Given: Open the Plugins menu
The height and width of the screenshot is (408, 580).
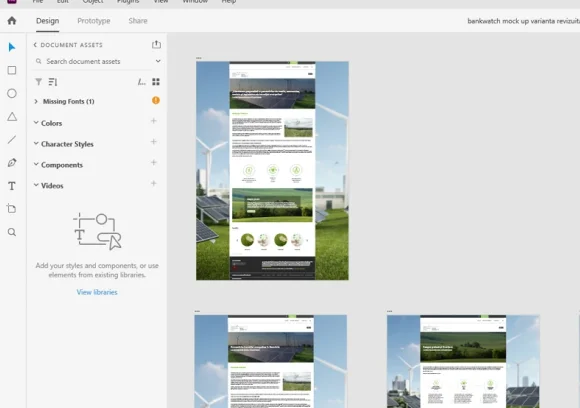Looking at the screenshot, I should click(128, 2).
